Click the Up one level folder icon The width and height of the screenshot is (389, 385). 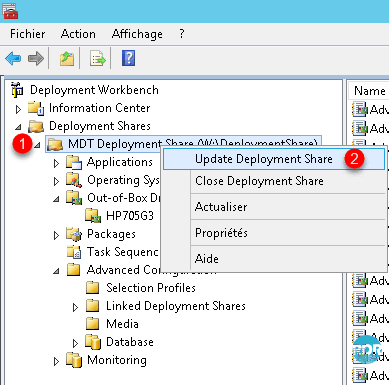point(67,59)
